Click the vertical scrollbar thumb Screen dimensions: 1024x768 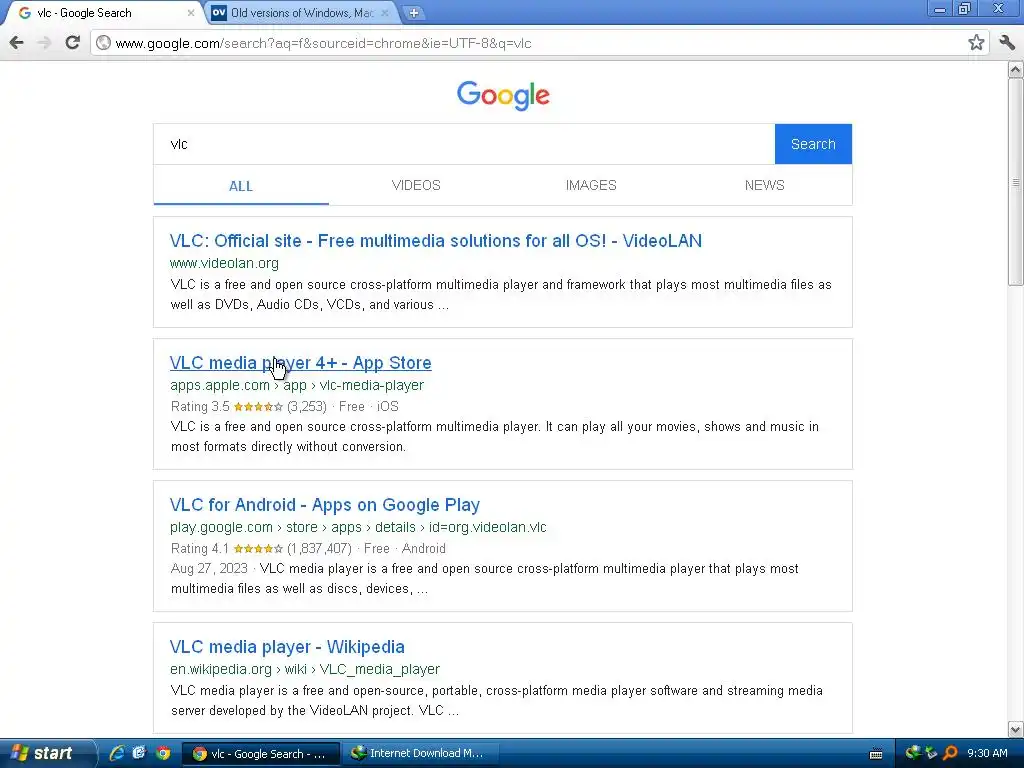[x=1016, y=182]
